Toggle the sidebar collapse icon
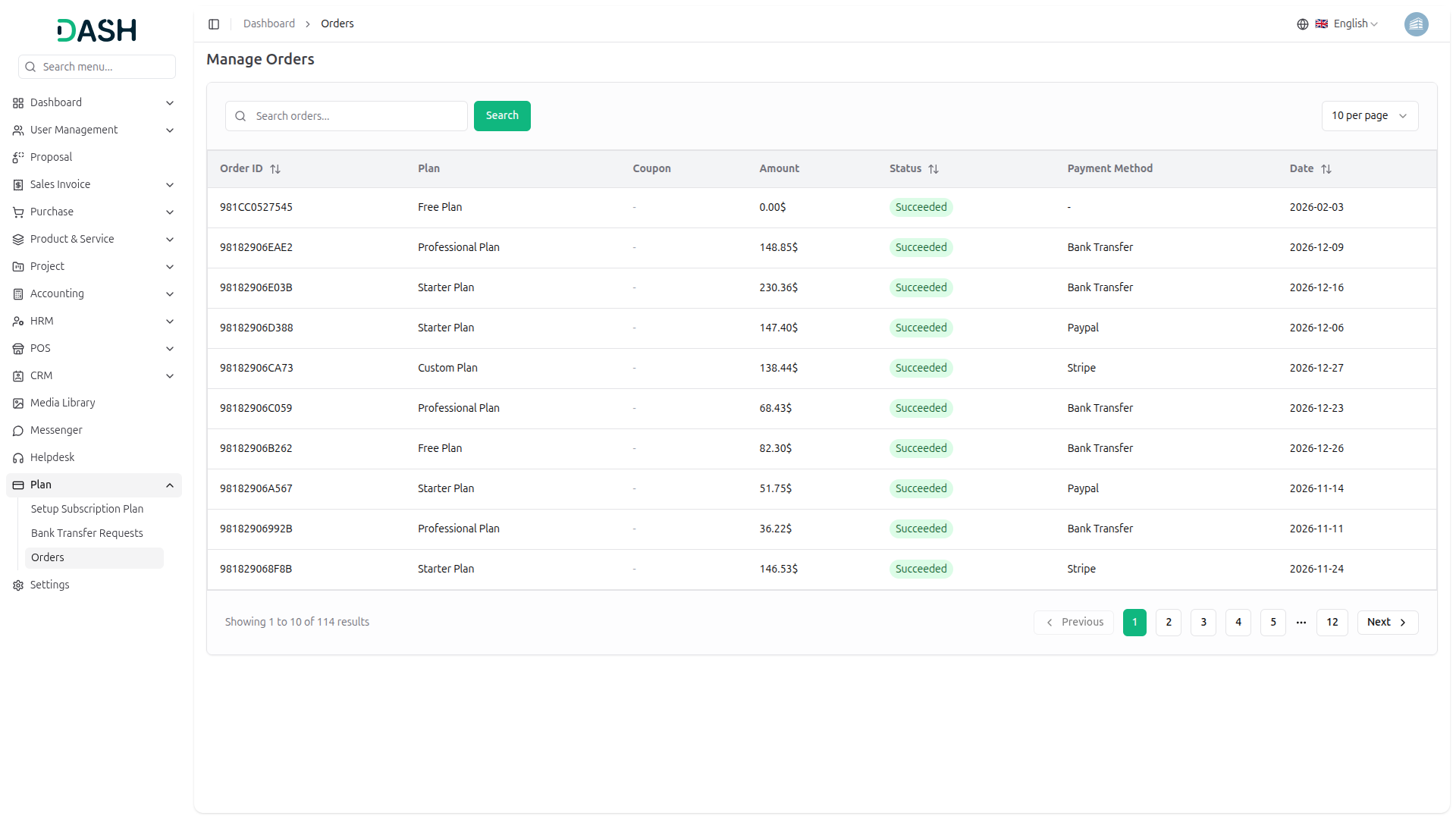The height and width of the screenshot is (819, 1456). tap(214, 24)
